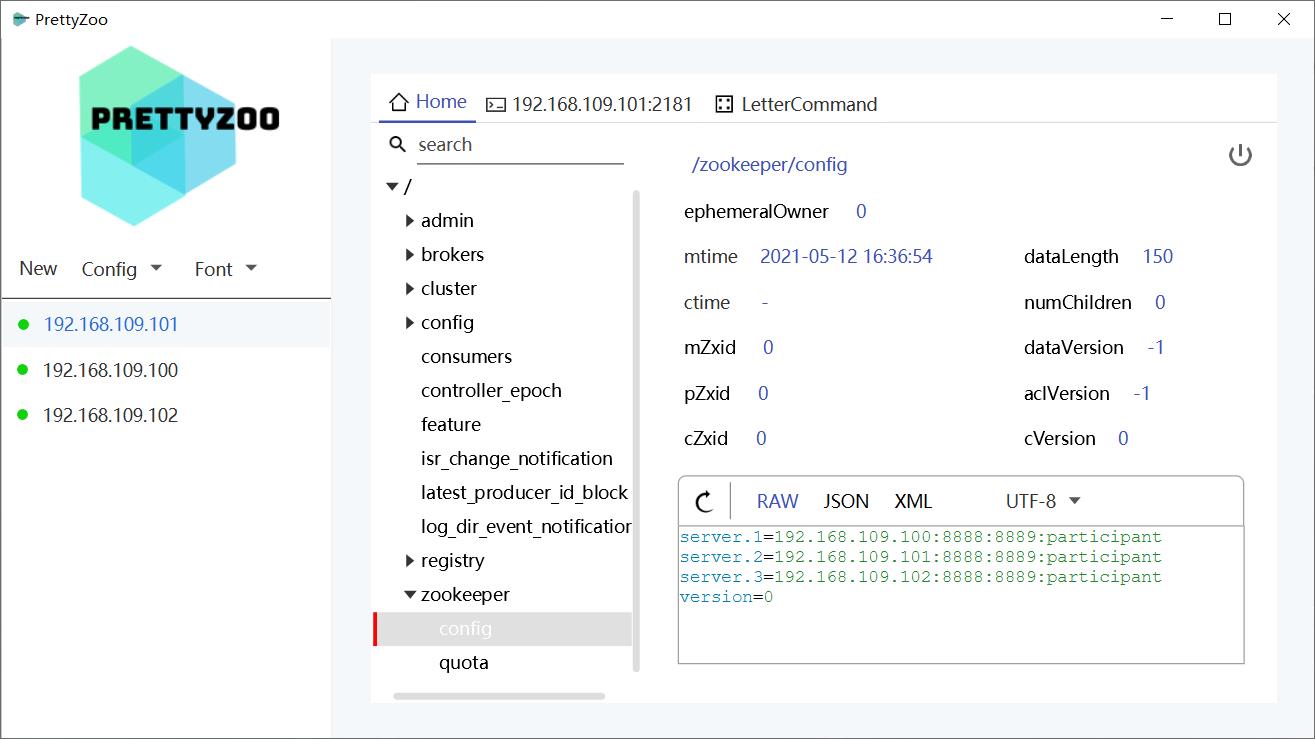Click green status dot of 192.168.109.100
The width and height of the screenshot is (1315, 739).
pyautogui.click(x=23, y=370)
